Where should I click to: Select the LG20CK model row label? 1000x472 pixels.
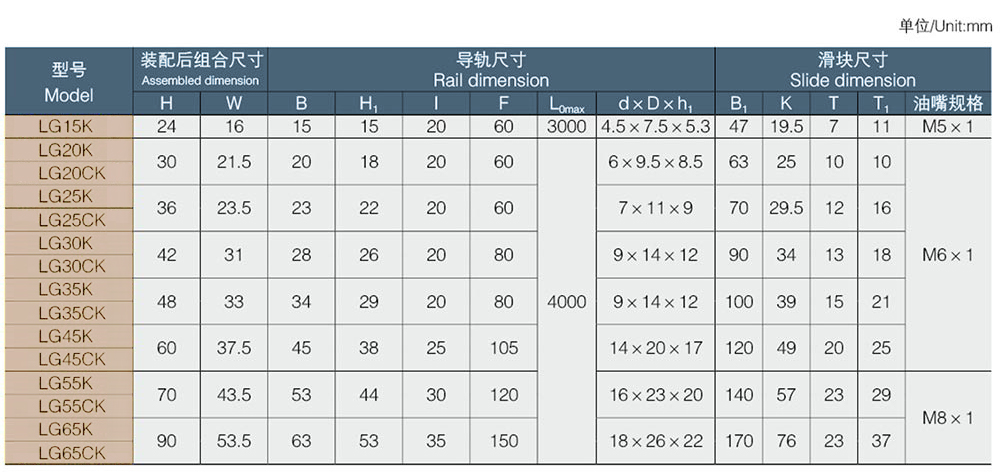coord(69,173)
